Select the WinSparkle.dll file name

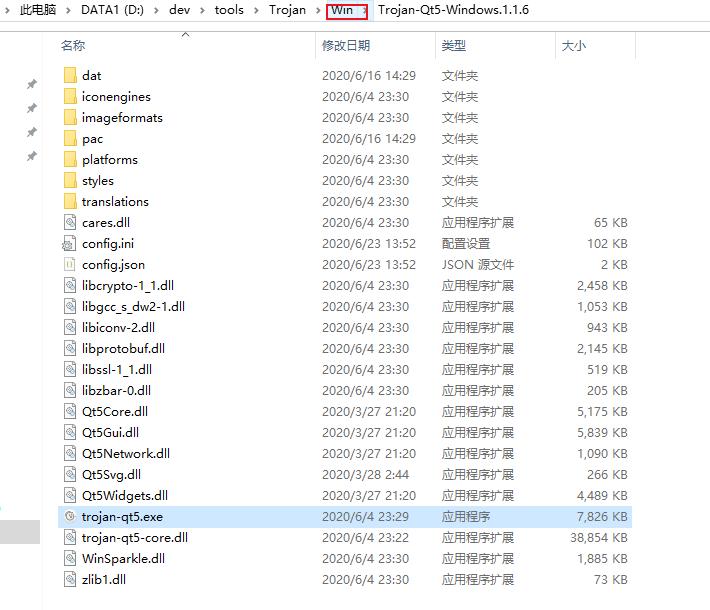[x=123, y=558]
